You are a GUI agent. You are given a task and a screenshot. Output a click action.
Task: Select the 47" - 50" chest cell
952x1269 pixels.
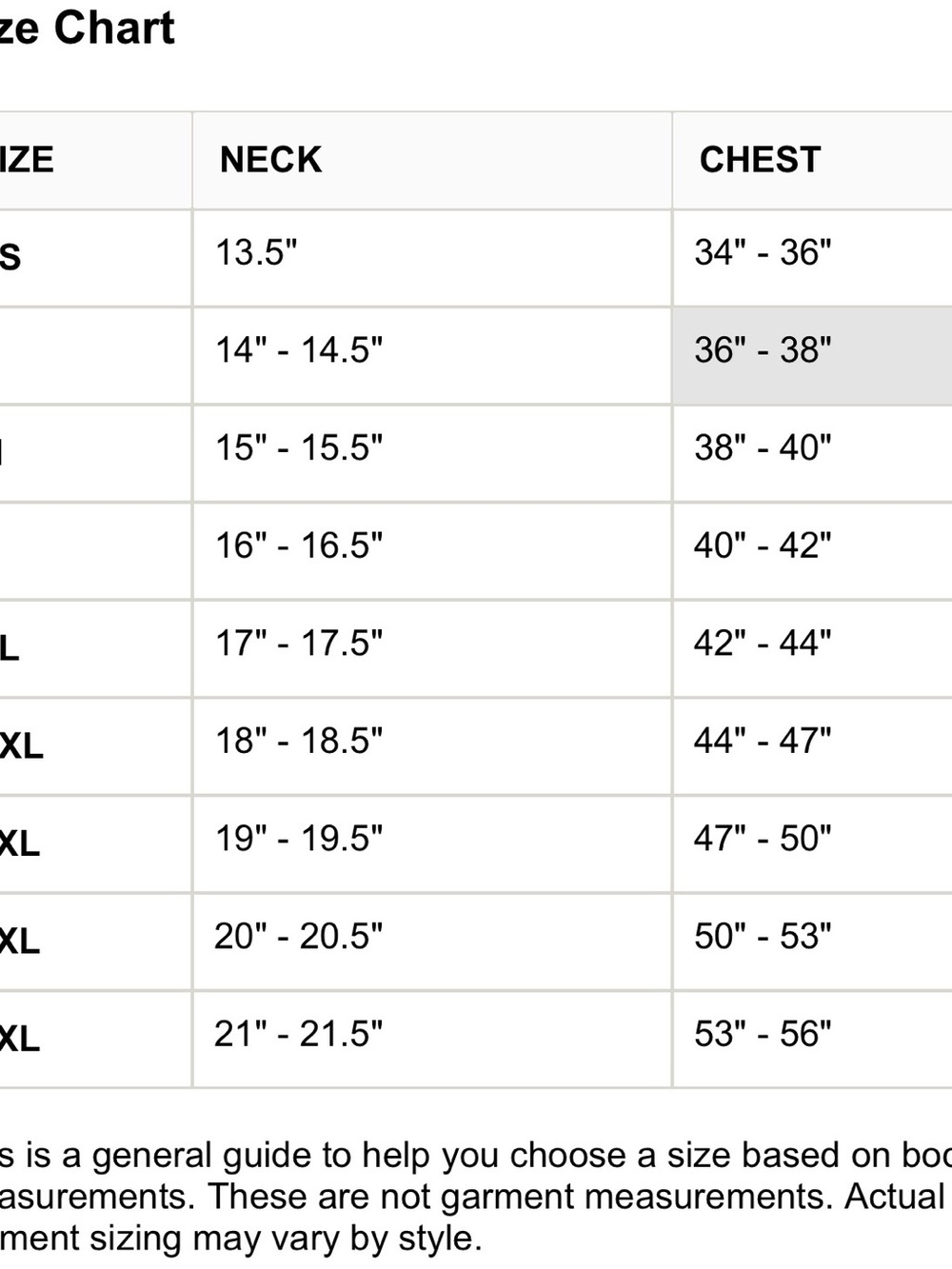pyautogui.click(x=812, y=844)
